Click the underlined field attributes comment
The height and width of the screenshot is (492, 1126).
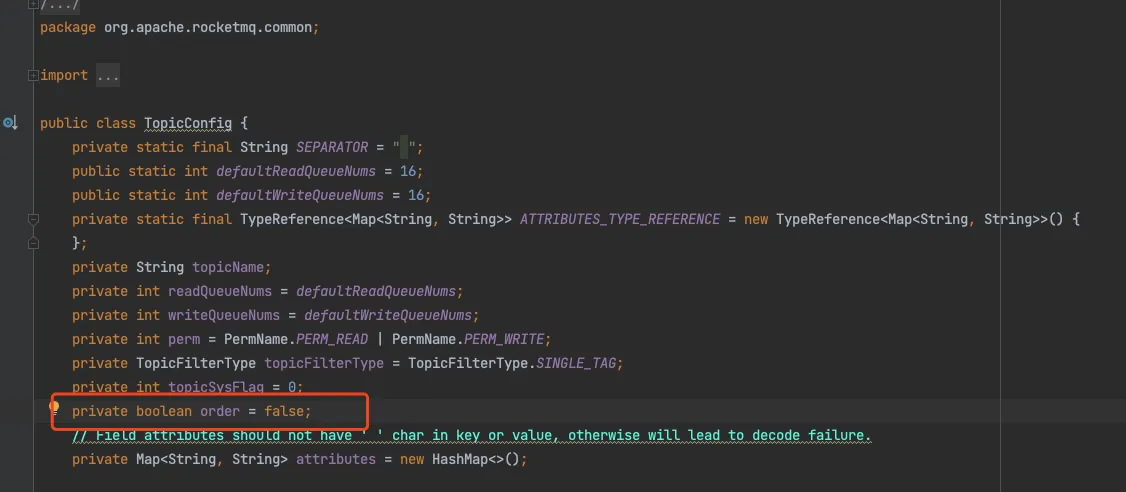tap(470, 435)
